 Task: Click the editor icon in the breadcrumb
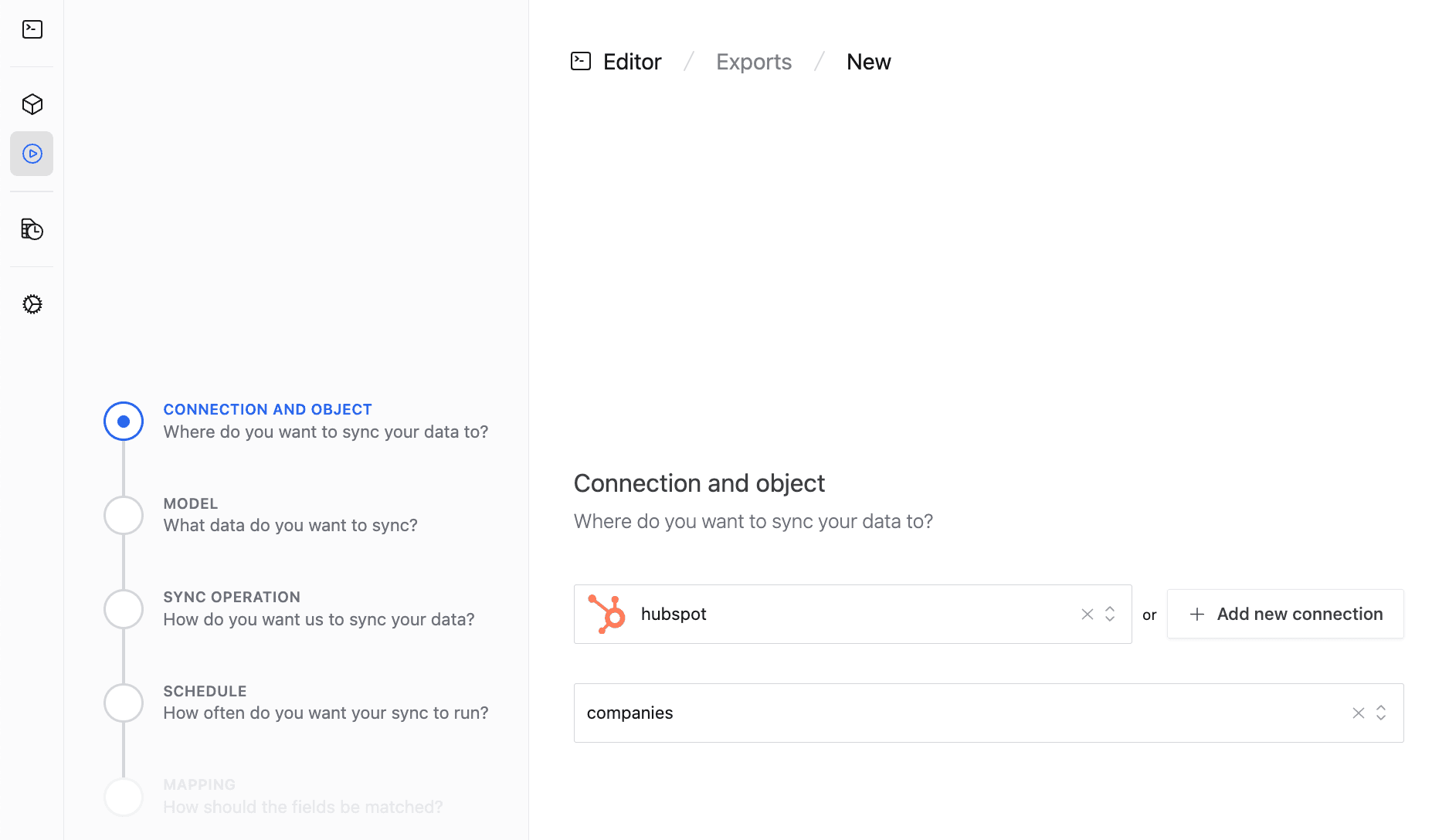click(x=580, y=60)
